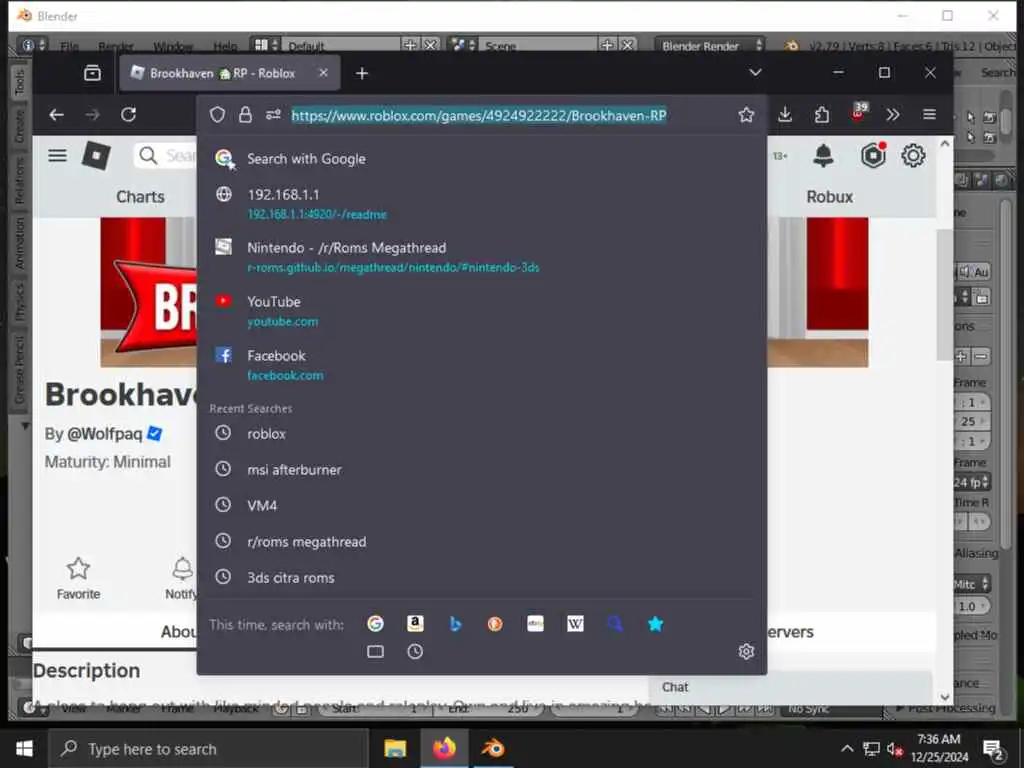
Task: Open Blender Default screen layout selector
Action: (342, 46)
